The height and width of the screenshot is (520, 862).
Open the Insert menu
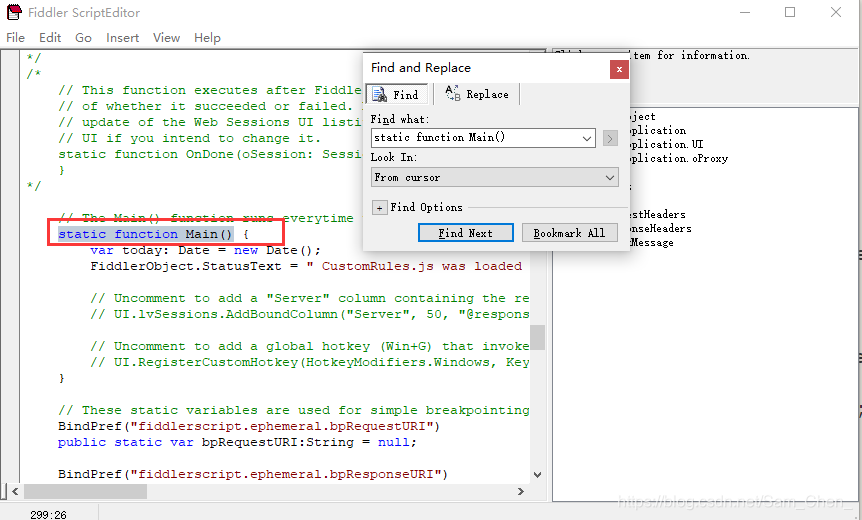(122, 37)
